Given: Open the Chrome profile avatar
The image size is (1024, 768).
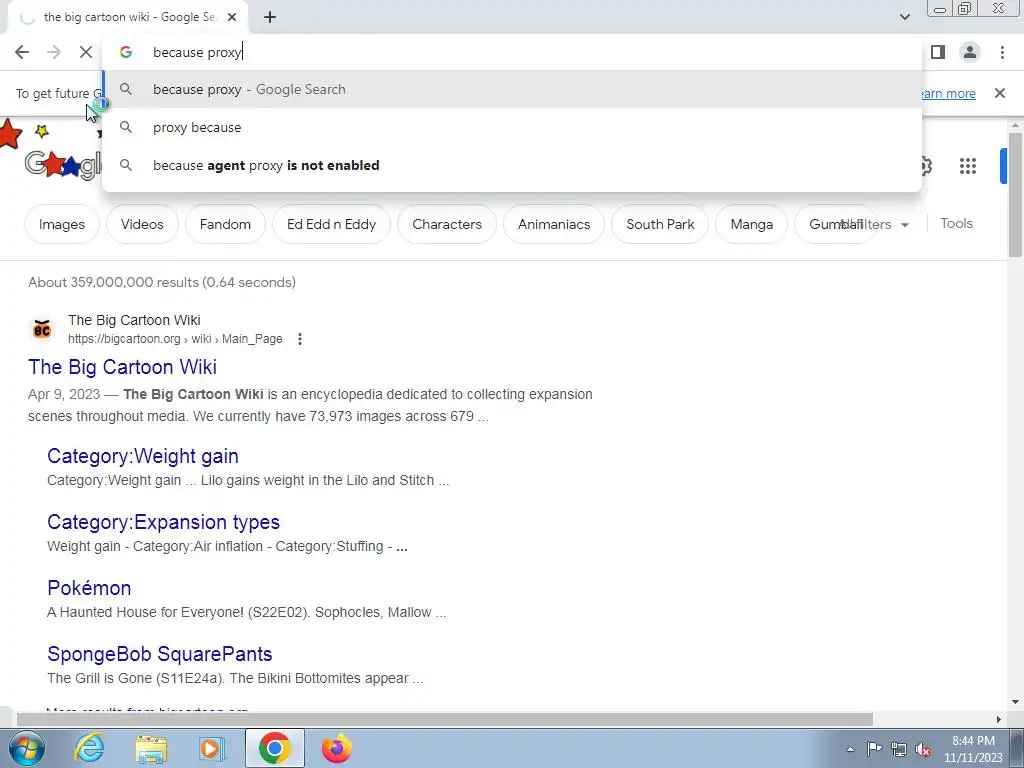Looking at the screenshot, I should coord(970,52).
